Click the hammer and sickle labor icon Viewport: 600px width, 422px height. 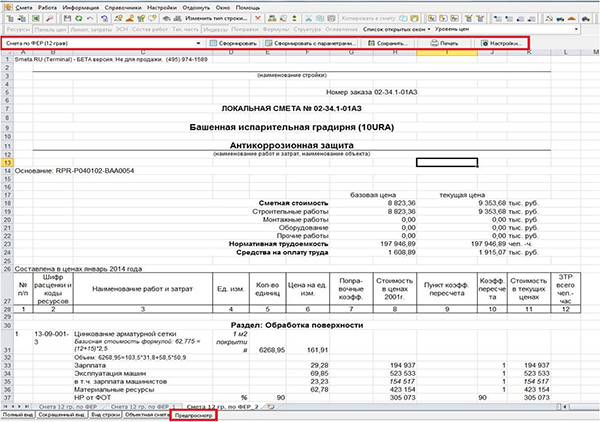coord(549,18)
